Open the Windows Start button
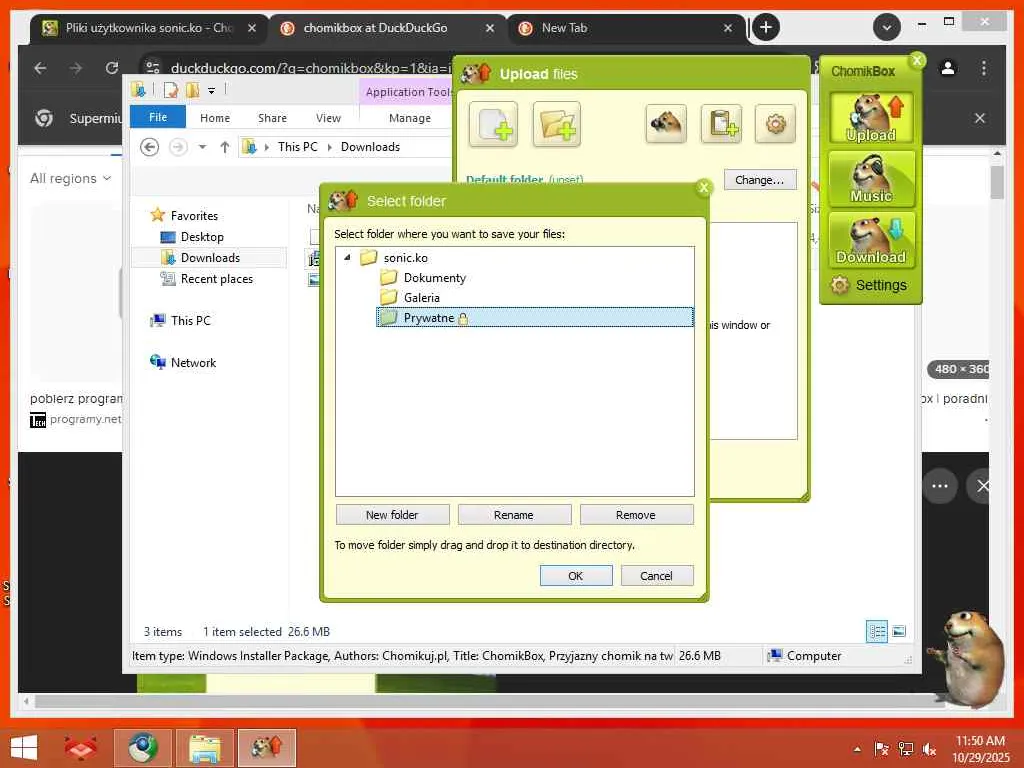The width and height of the screenshot is (1024, 768). 25,747
